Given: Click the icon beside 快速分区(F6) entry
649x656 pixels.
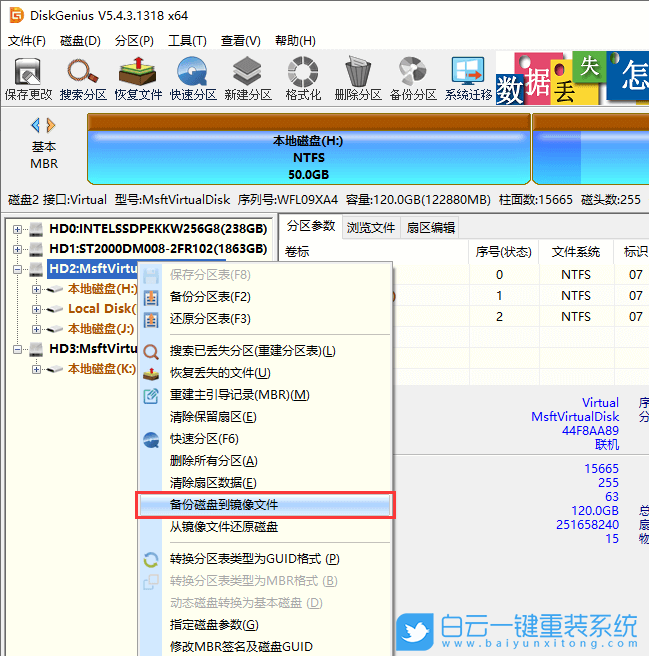Looking at the screenshot, I should click(151, 440).
